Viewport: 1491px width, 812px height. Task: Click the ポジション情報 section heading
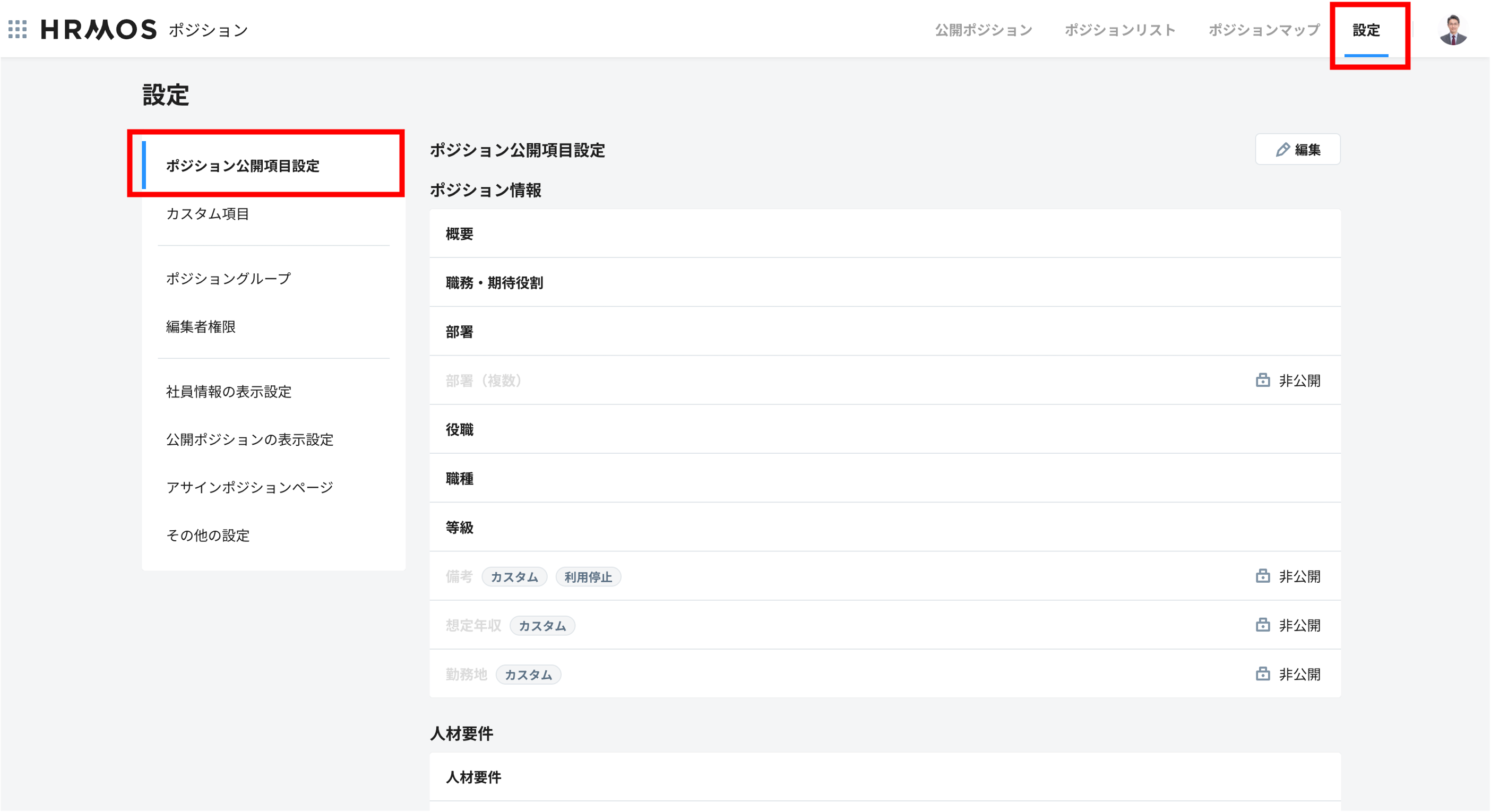tap(485, 190)
